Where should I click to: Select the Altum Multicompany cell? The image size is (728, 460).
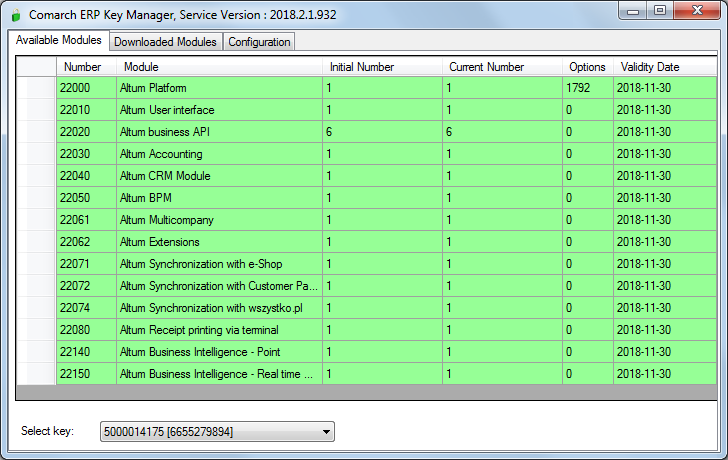[x=219, y=220]
